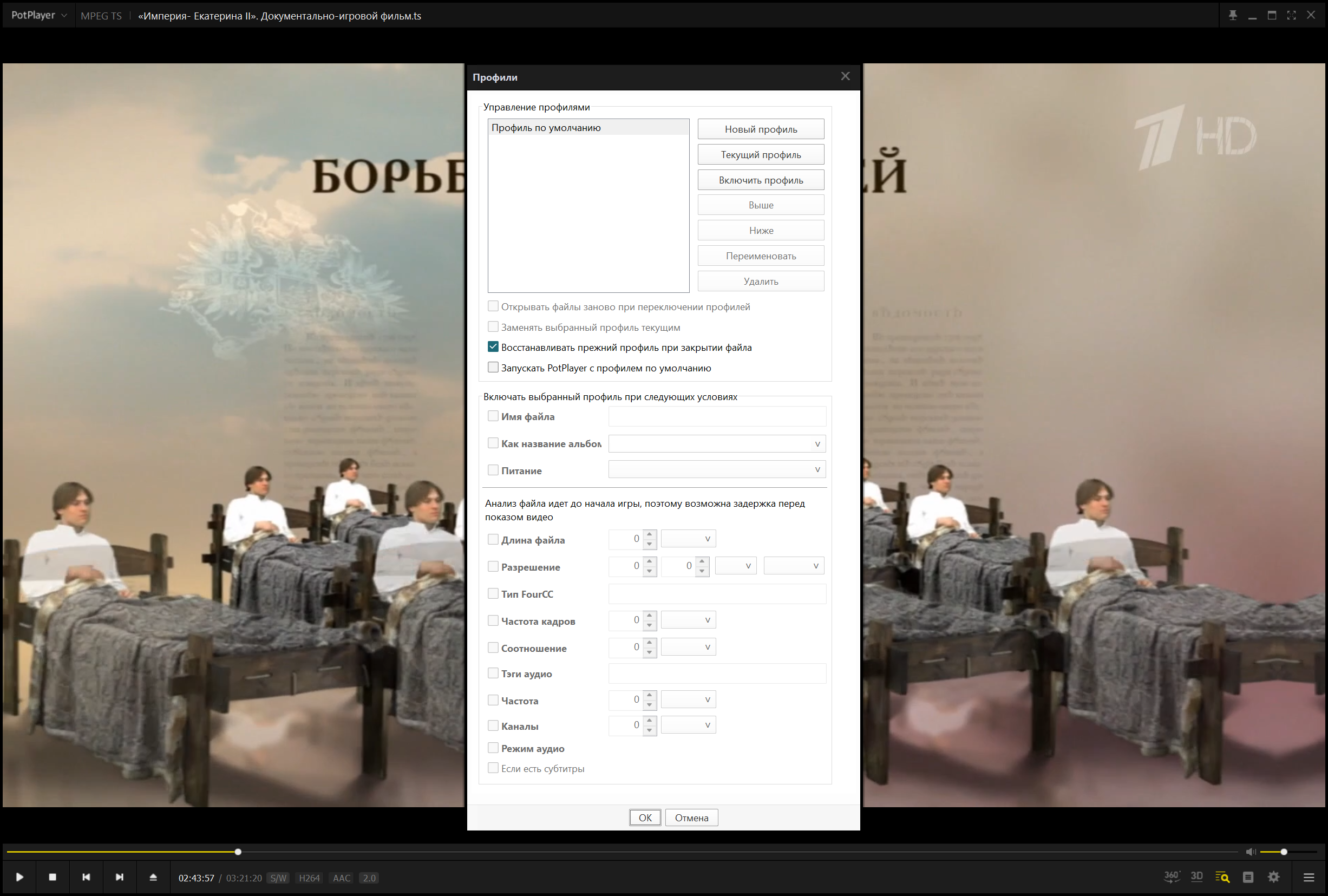Screen dimensions: 1328x896
Task: Click the Eject/Open file icon
Action: pos(153,877)
